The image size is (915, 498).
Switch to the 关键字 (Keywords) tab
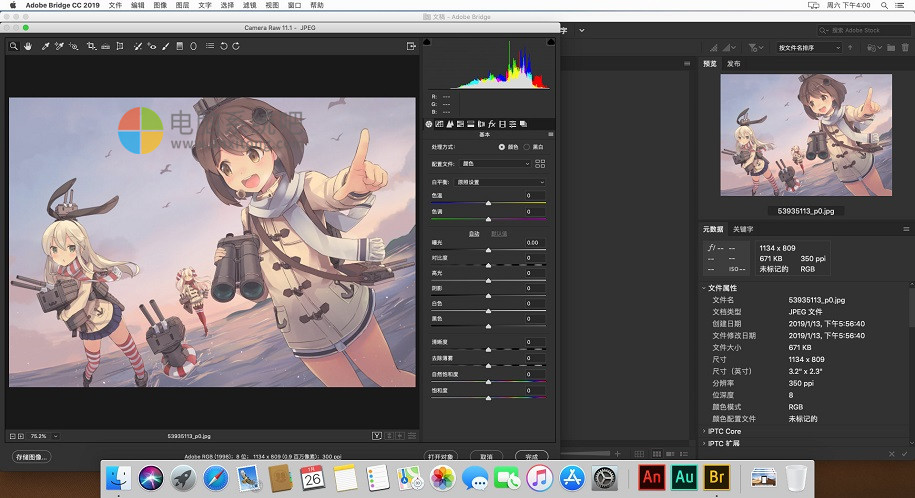coord(743,229)
